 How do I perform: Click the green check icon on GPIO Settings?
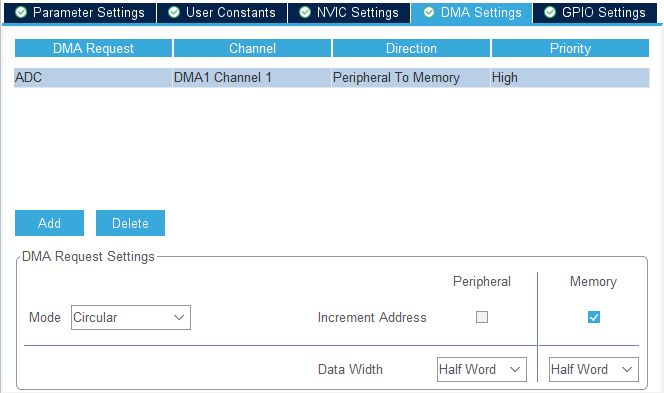[550, 12]
